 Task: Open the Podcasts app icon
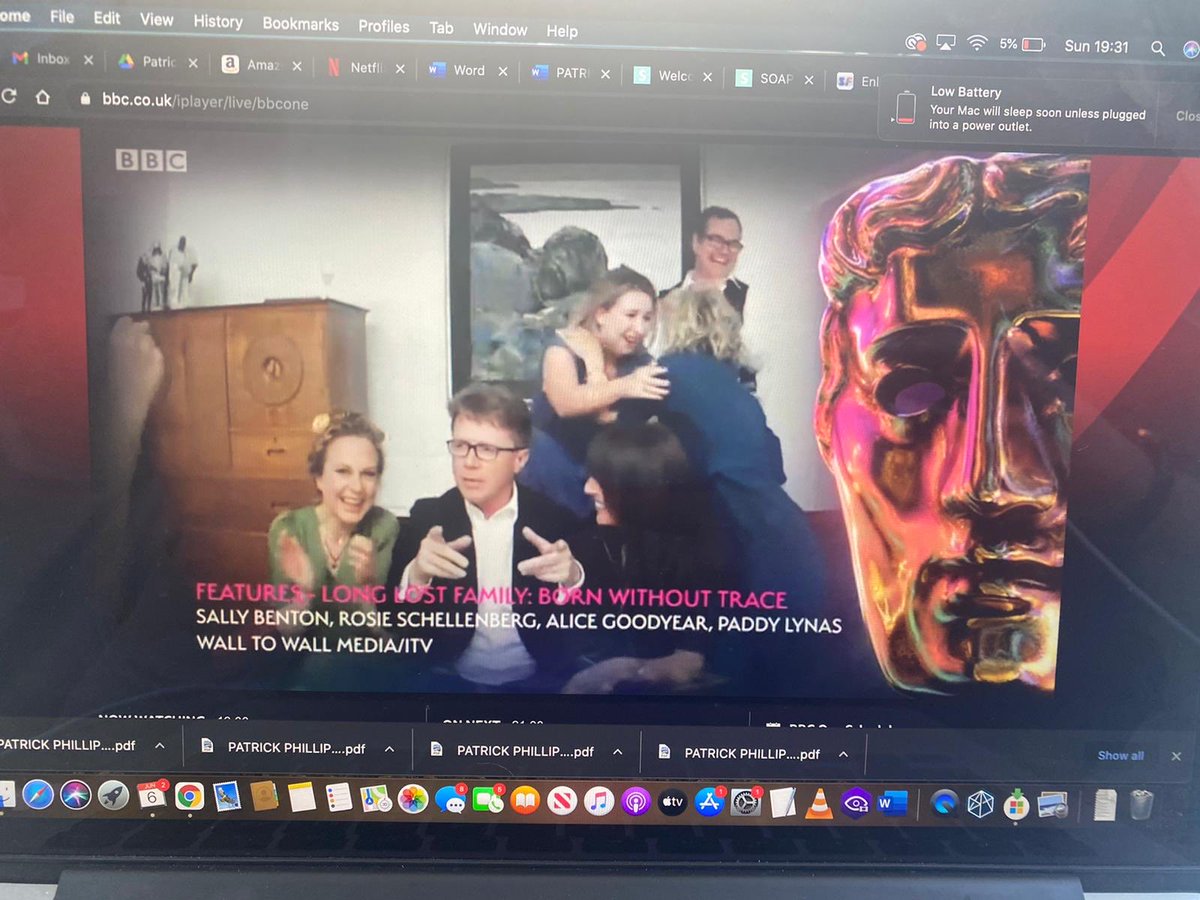636,801
